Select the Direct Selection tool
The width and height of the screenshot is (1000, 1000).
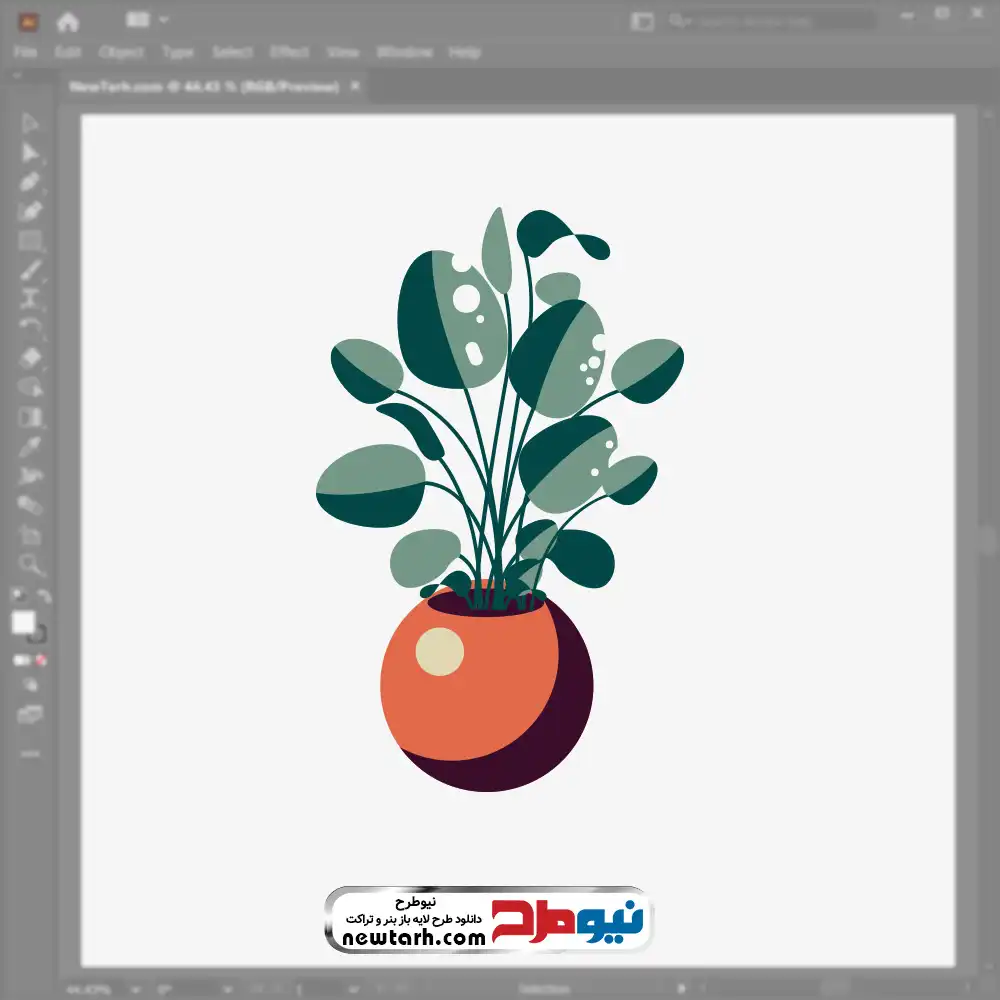(30, 153)
